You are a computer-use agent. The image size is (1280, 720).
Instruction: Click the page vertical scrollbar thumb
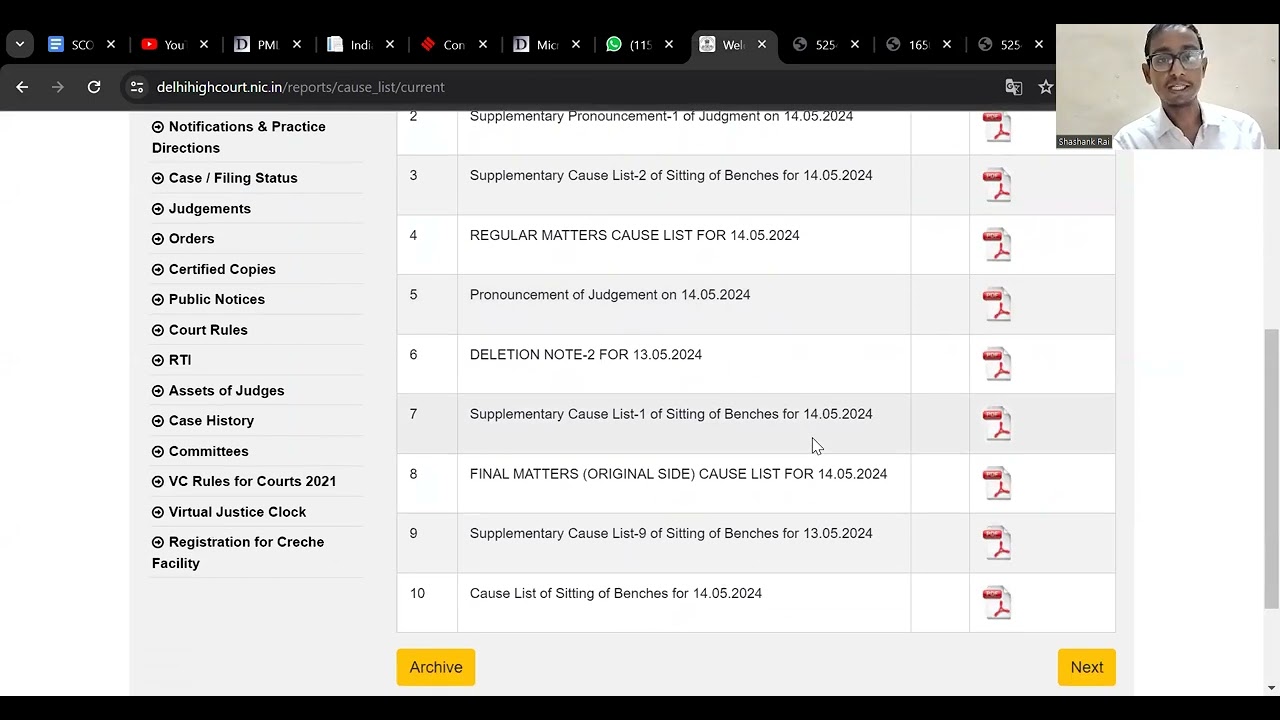click(1271, 469)
